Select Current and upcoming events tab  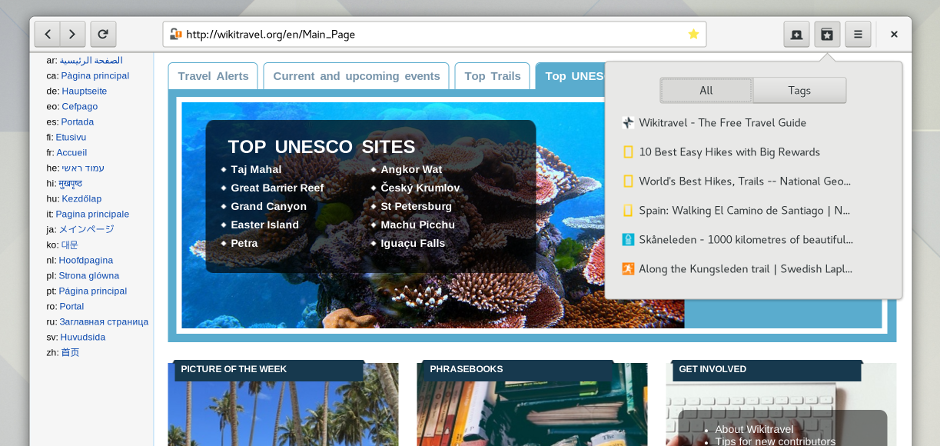356,76
